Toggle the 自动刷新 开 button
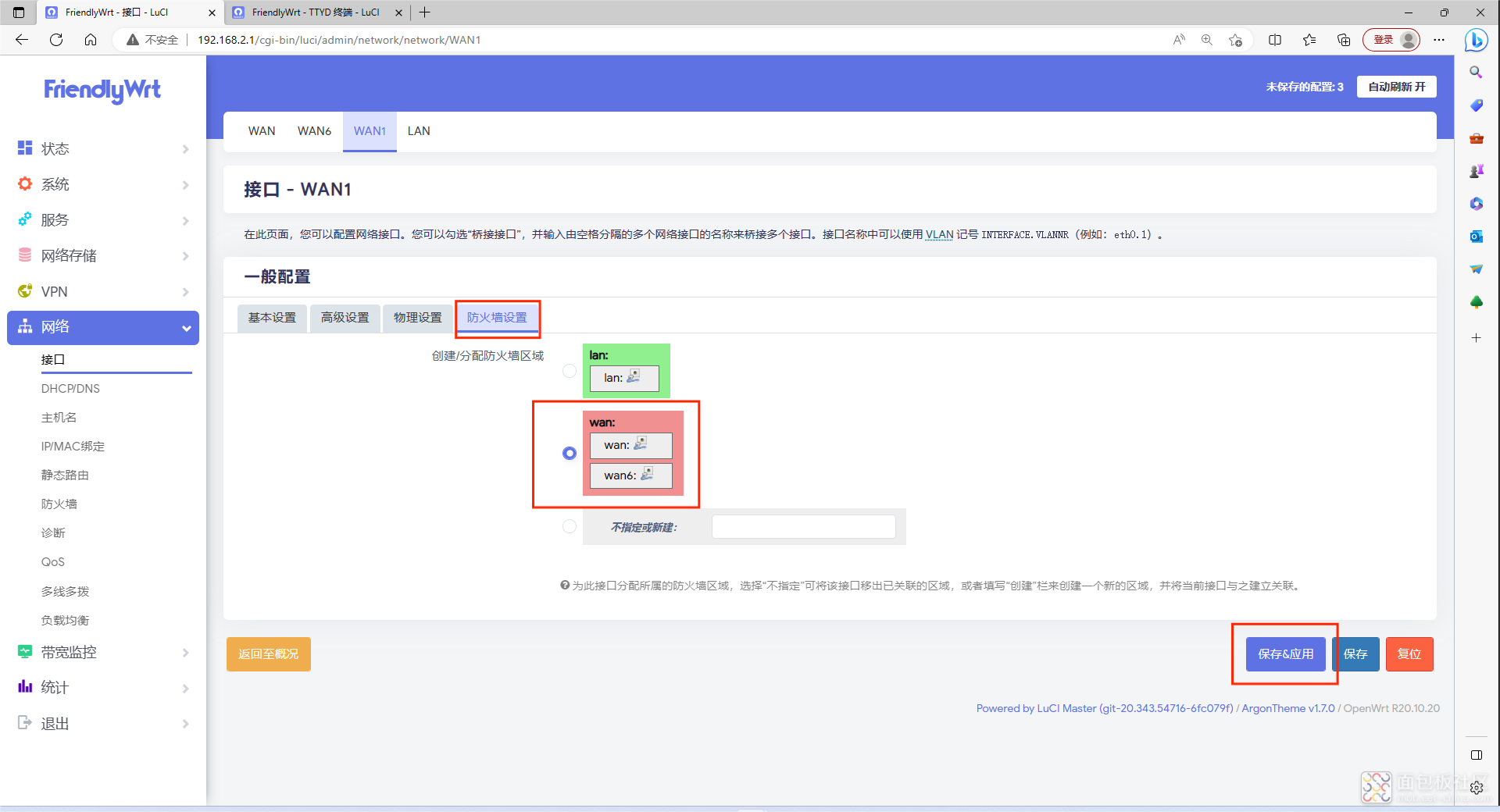1500x812 pixels. 1396,87
